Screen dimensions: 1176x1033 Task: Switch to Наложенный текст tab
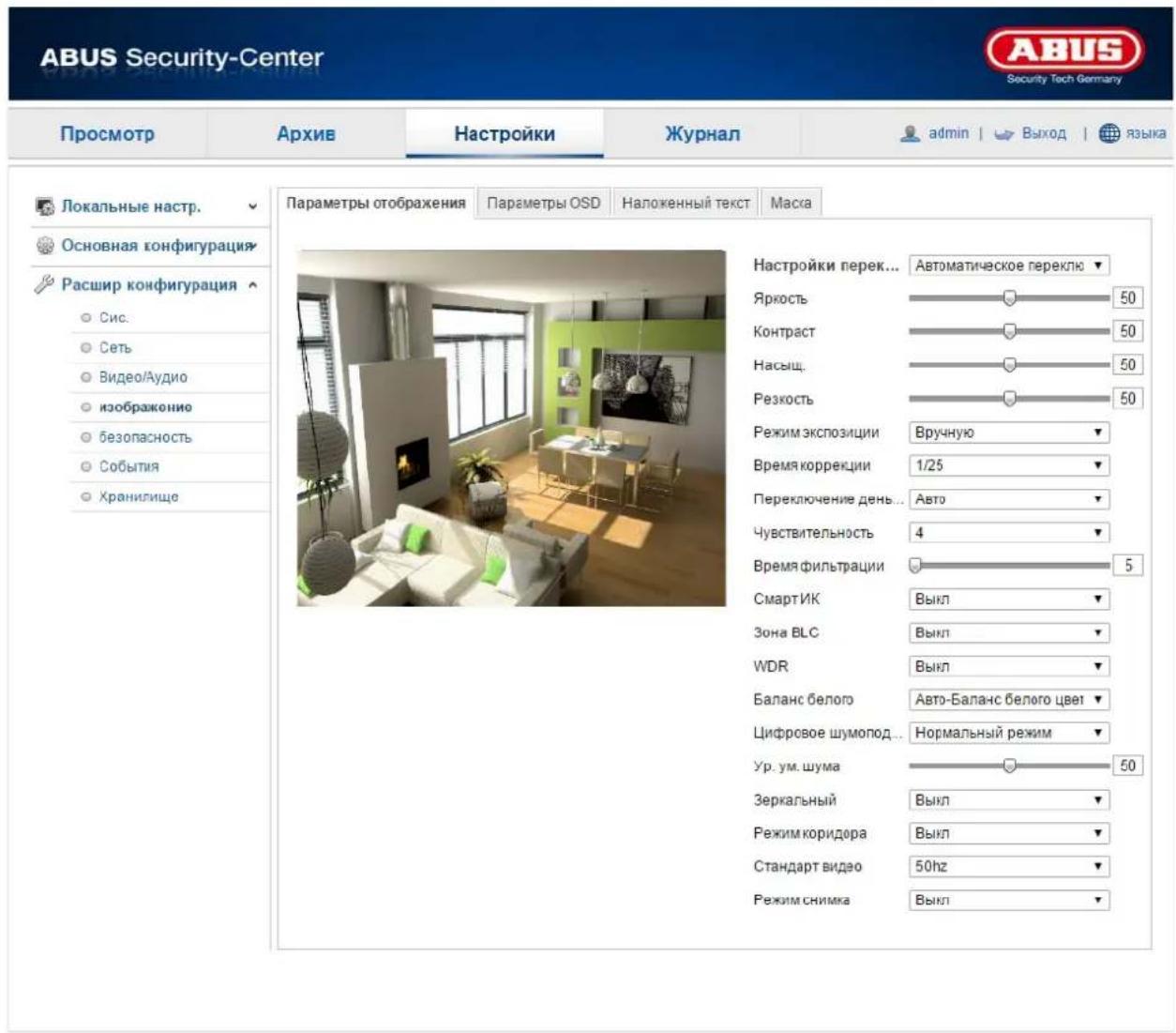pyautogui.click(x=686, y=203)
